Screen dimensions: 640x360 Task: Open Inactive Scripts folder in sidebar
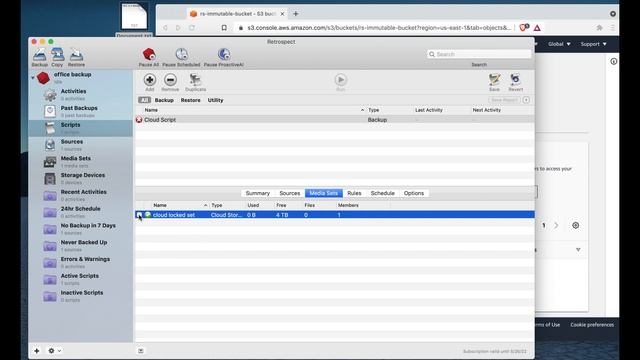coord(81,296)
